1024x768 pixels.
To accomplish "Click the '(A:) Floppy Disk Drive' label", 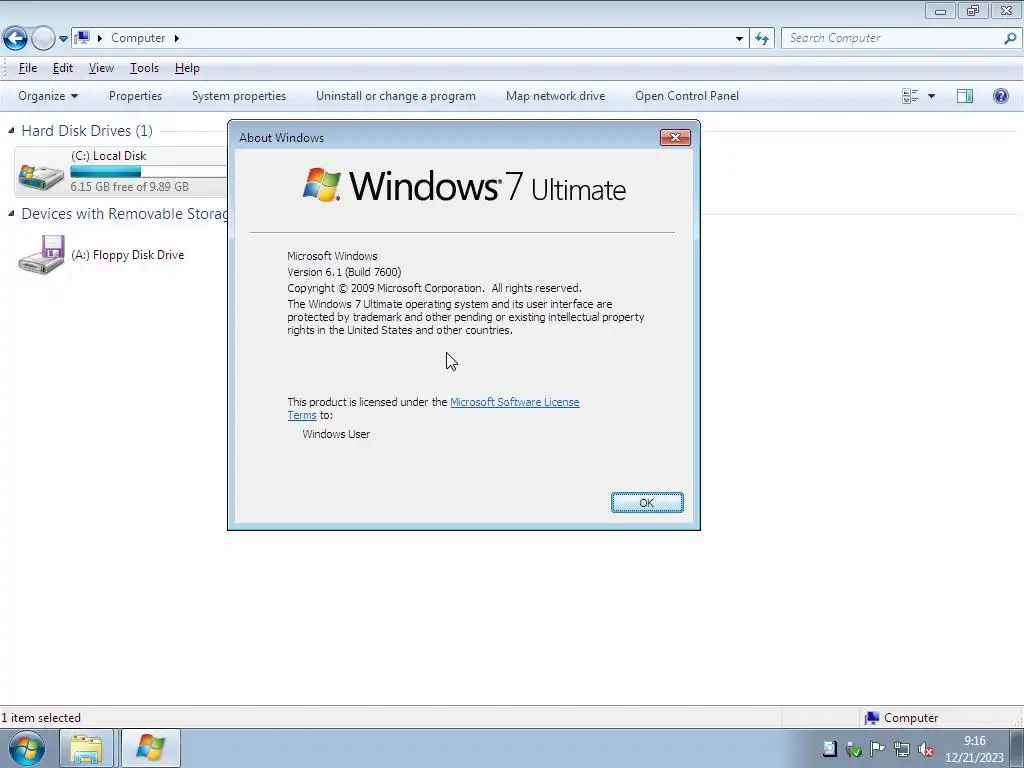I will pyautogui.click(x=127, y=255).
